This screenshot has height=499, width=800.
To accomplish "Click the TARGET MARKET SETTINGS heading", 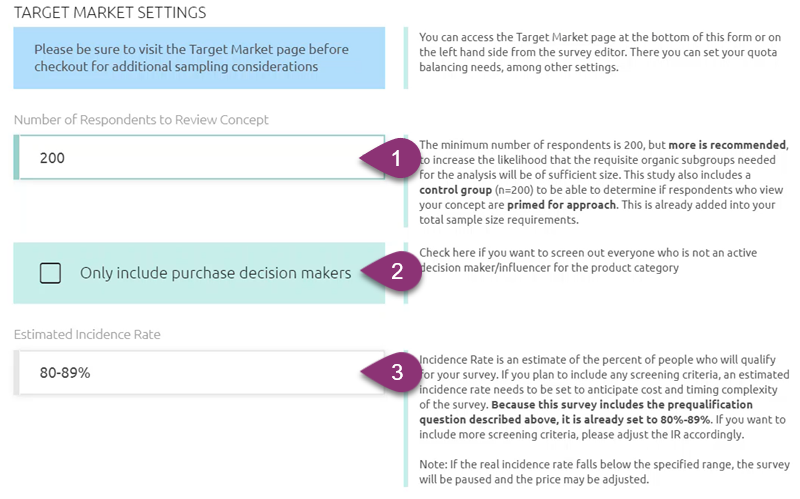I will pyautogui.click(x=110, y=12).
